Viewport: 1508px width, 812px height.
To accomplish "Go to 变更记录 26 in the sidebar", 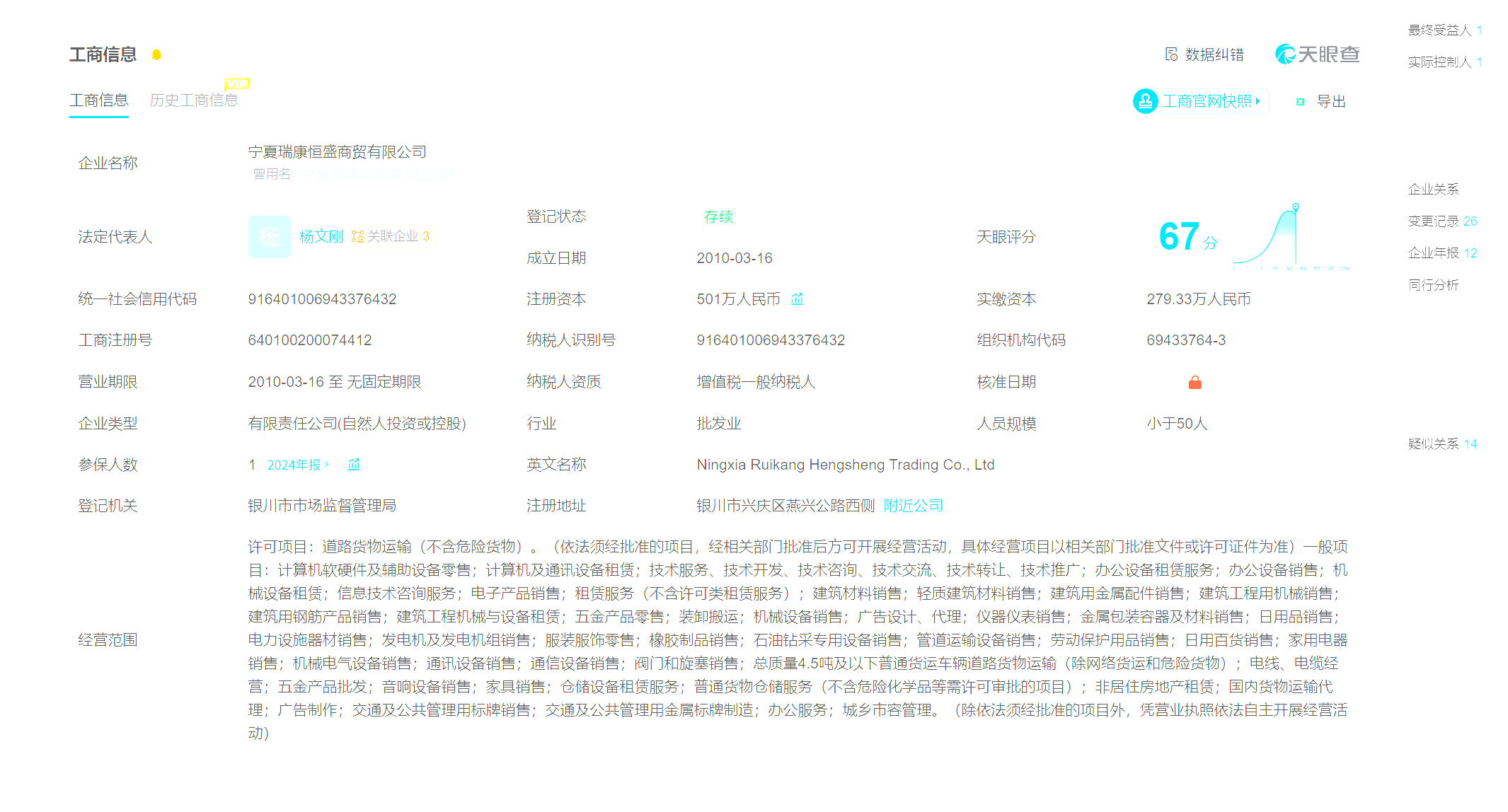I will 1441,221.
